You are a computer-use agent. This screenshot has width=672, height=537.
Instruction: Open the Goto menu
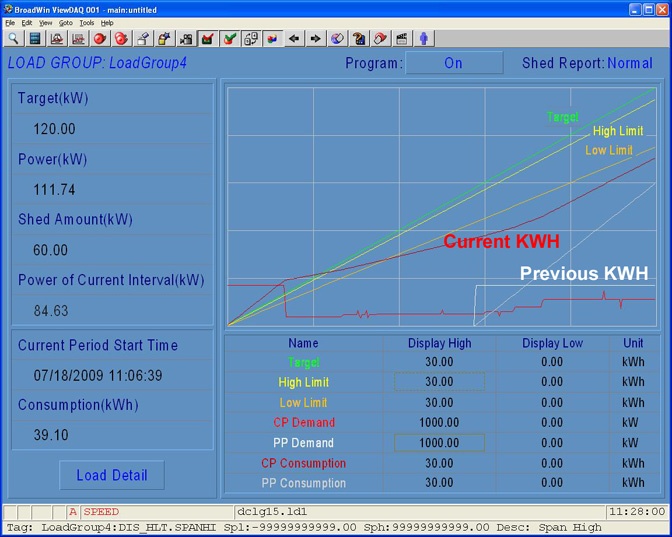tap(65, 22)
